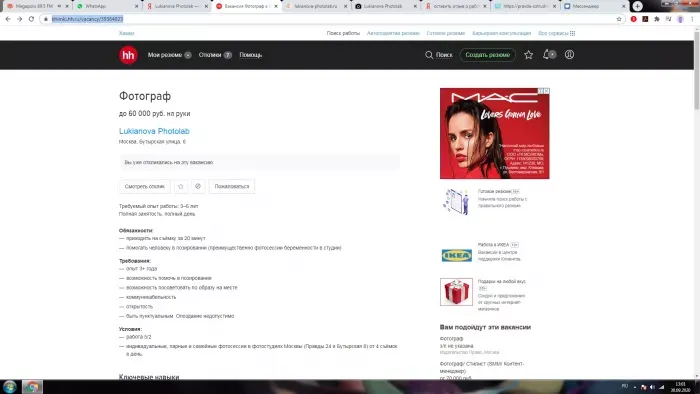Click the Пожаловаться button
This screenshot has width=700, height=394.
coord(232,187)
